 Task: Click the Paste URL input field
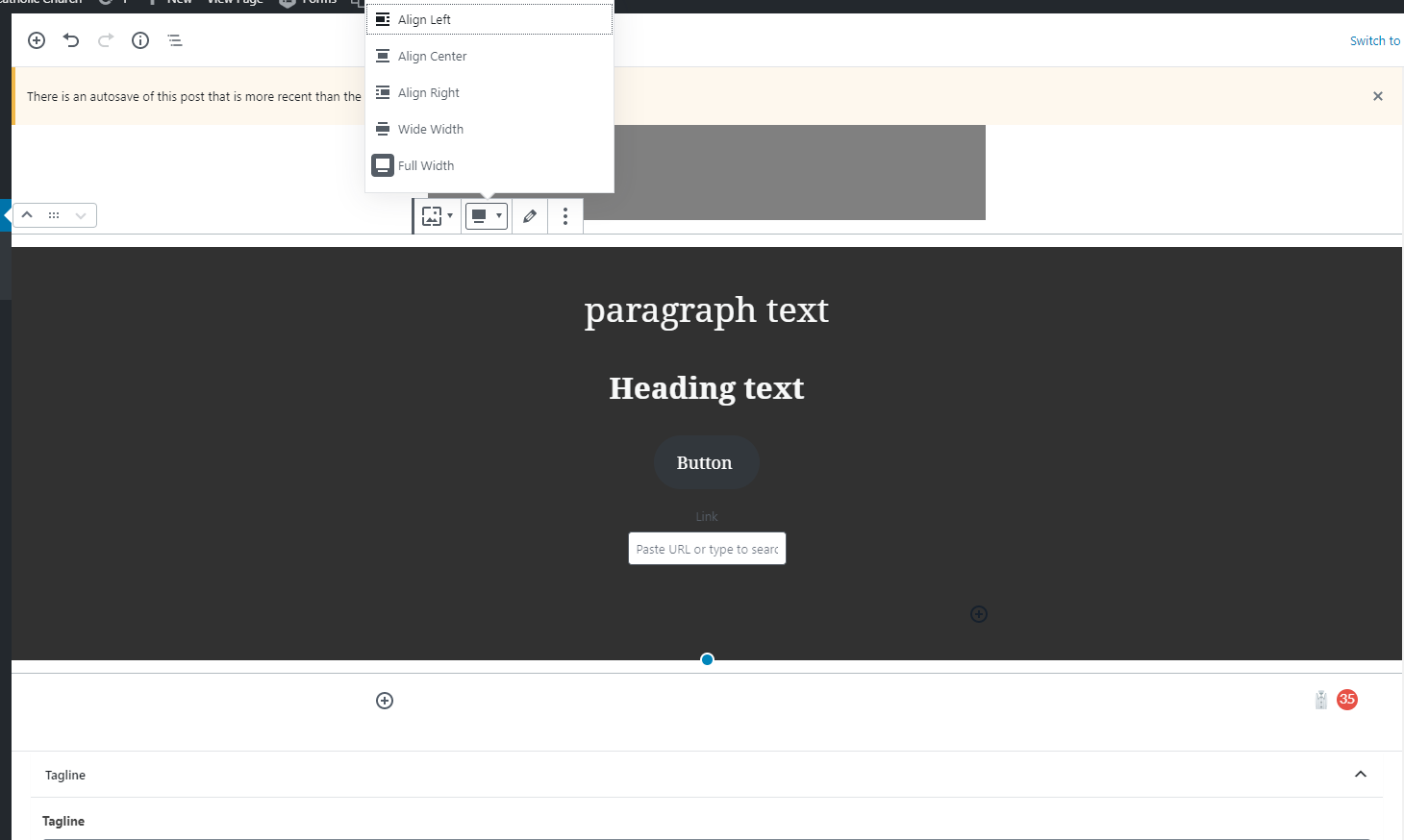(x=707, y=549)
